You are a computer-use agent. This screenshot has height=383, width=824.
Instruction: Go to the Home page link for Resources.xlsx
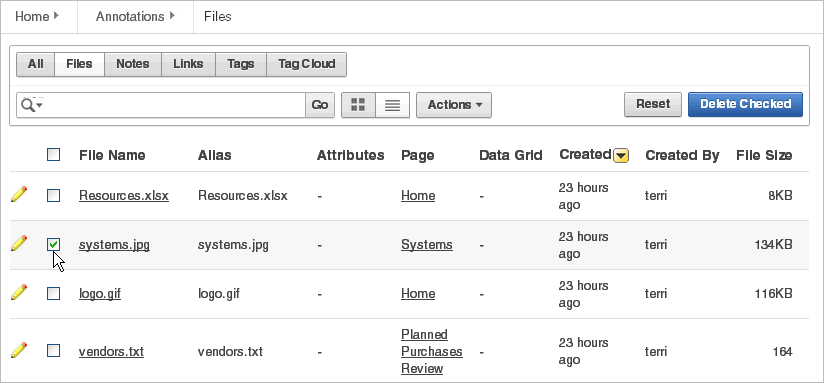pos(418,195)
